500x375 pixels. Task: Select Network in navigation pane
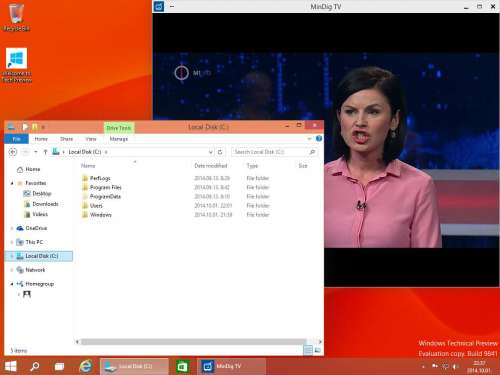[x=31, y=270]
